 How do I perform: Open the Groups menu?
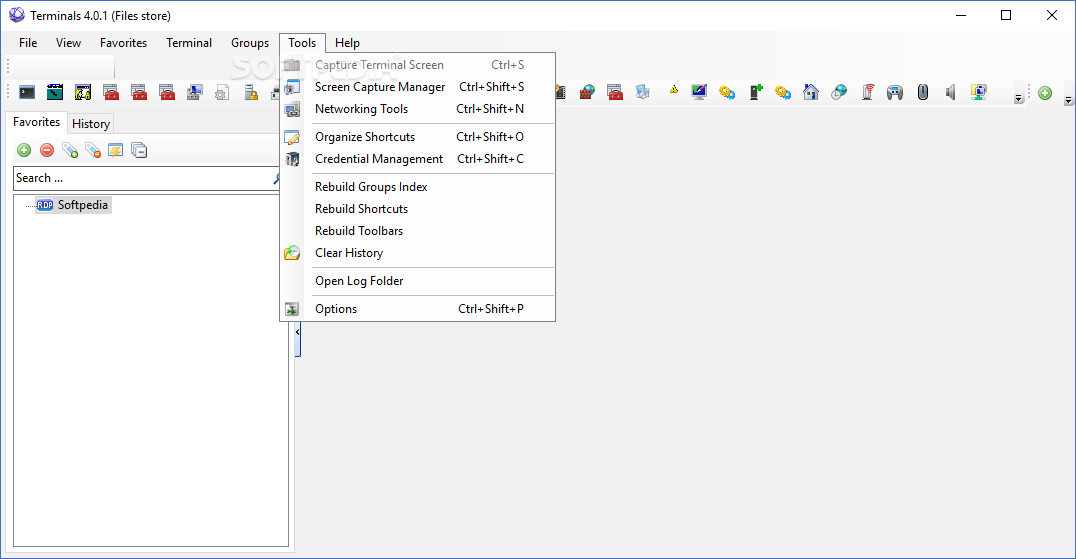coord(250,43)
